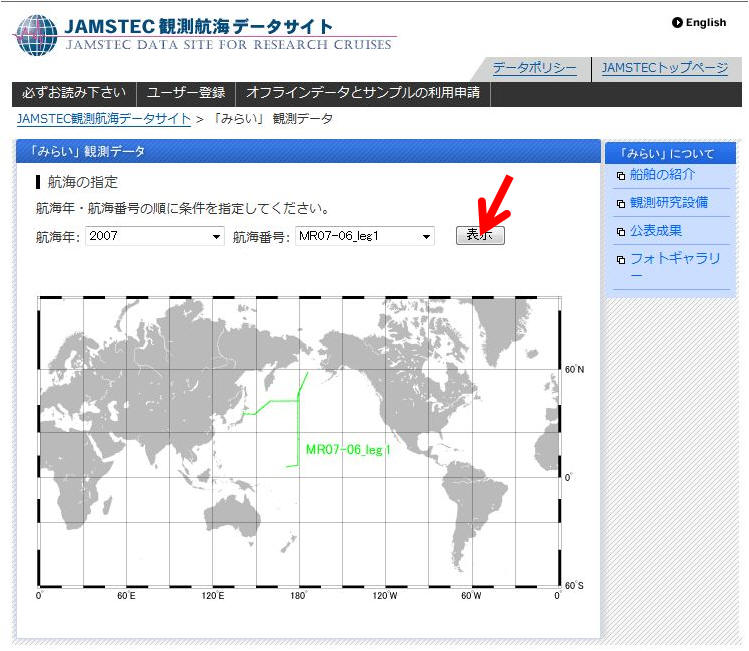Viewport: 749px width, 651px height.
Task: Switch to the データポリシー tab
Action: pyautogui.click(x=534, y=68)
